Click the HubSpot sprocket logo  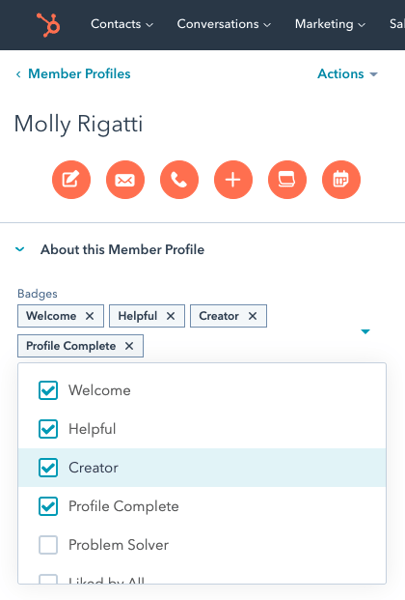tap(48, 25)
